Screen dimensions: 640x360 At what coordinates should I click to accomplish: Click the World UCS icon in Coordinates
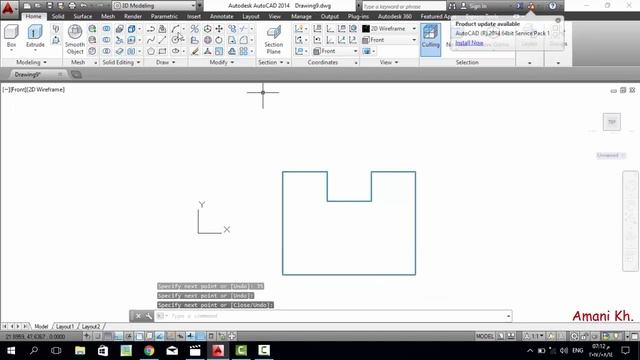[x=353, y=29]
